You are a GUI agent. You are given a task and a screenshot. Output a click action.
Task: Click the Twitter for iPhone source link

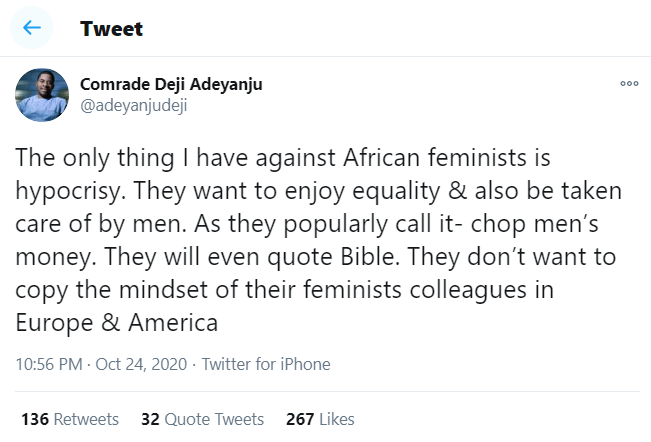point(266,365)
